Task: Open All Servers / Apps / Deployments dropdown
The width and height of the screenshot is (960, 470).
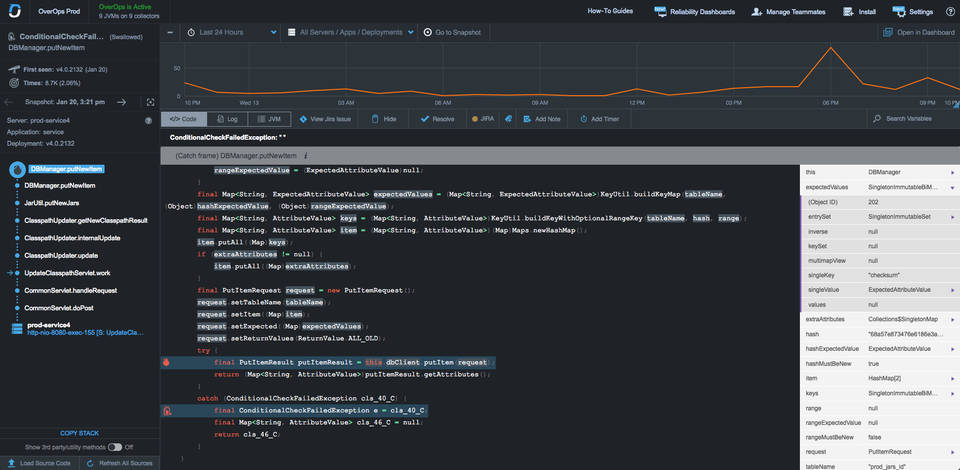Action: (354, 31)
